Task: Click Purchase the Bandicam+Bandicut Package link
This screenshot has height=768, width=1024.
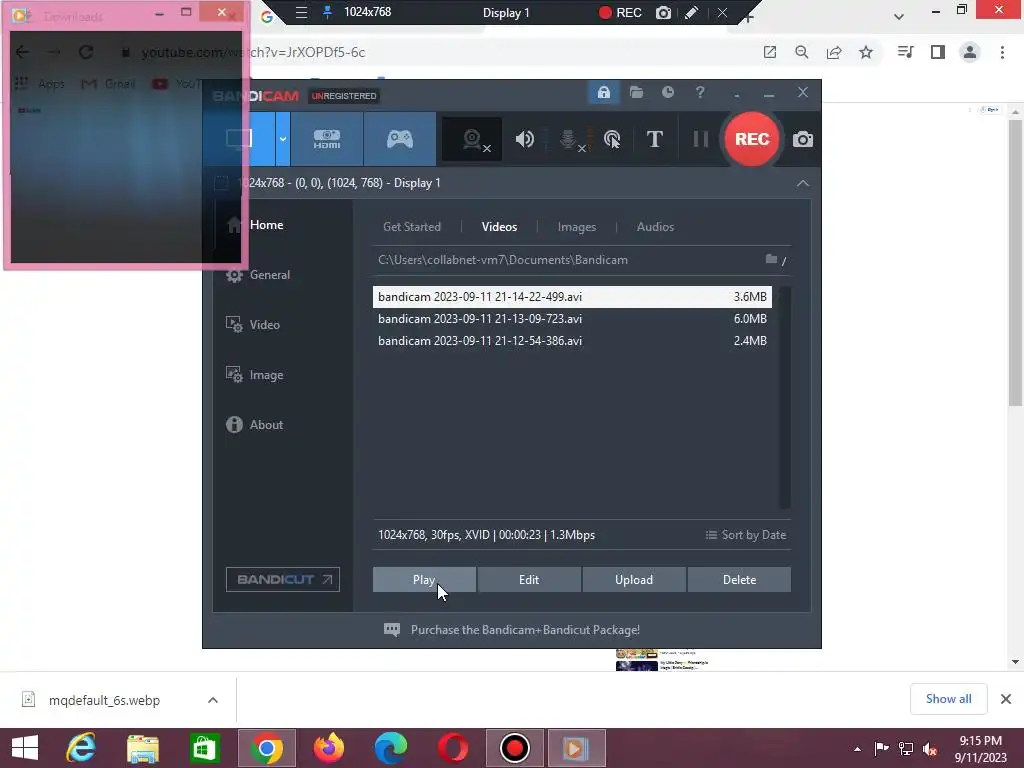Action: click(525, 630)
